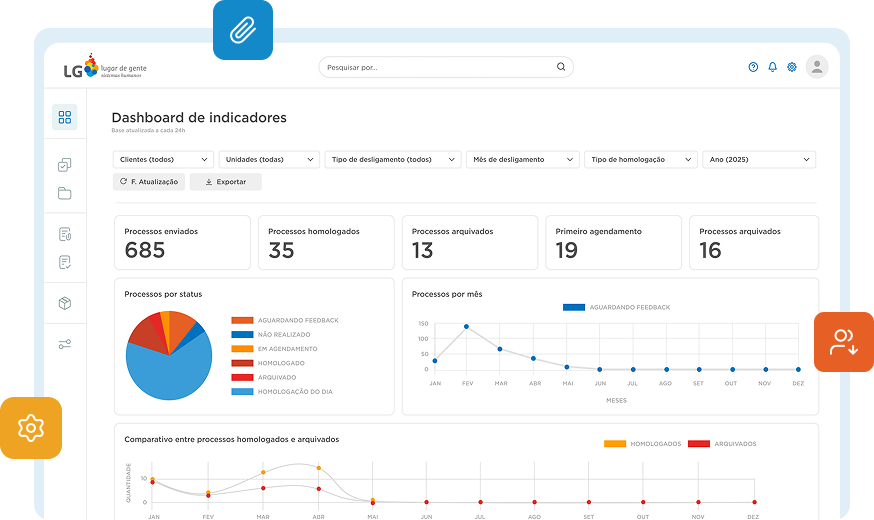Click the folder icon in sidebar
The height and width of the screenshot is (520, 874).
coord(65,193)
